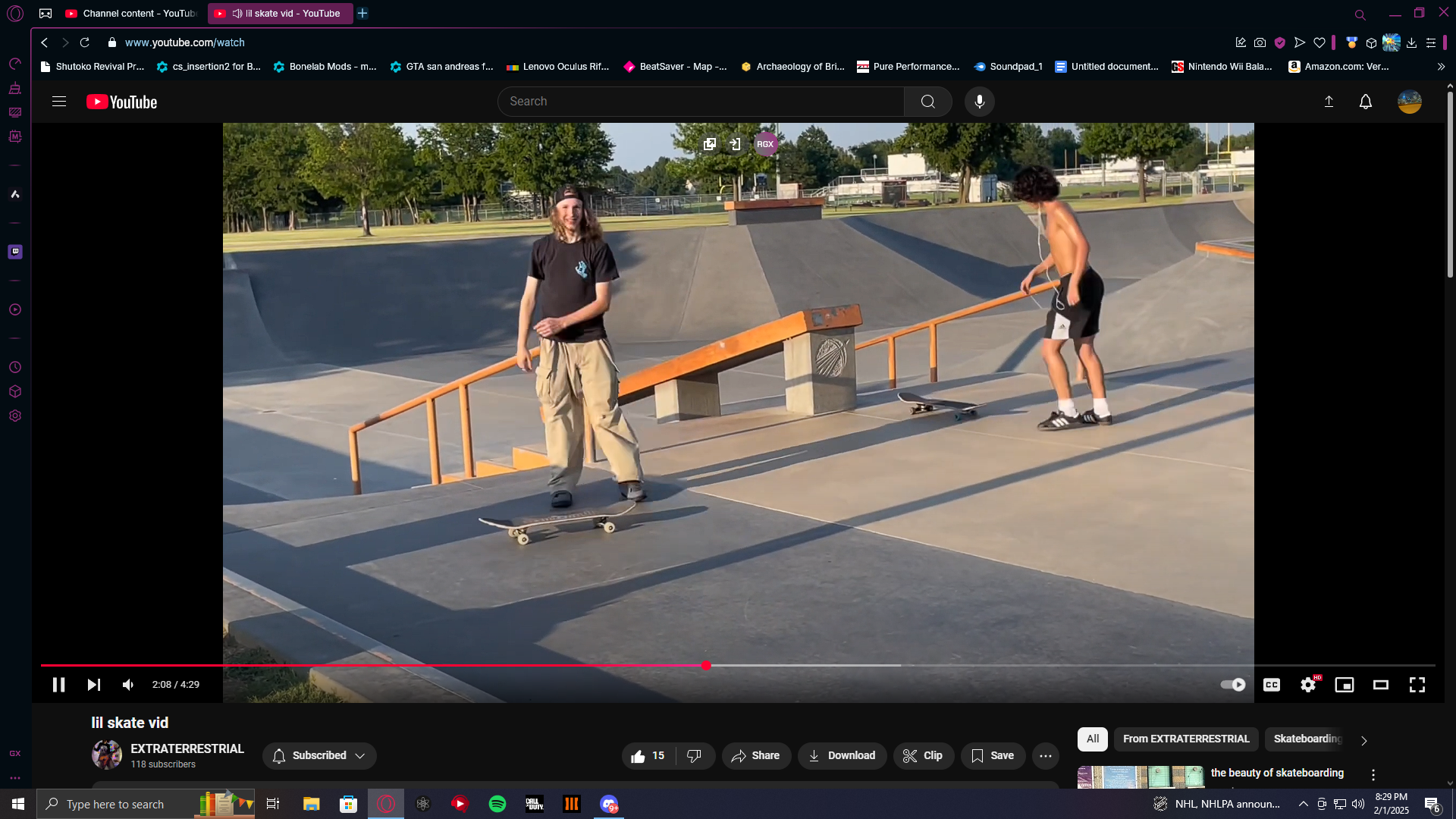Open Spotify from the taskbar
This screenshot has width=1456, height=819.
pos(497,804)
